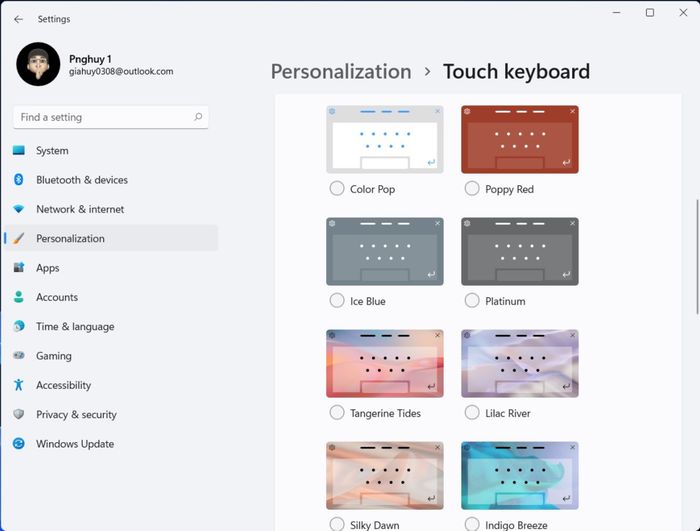Maximize the Settings window

click(650, 13)
